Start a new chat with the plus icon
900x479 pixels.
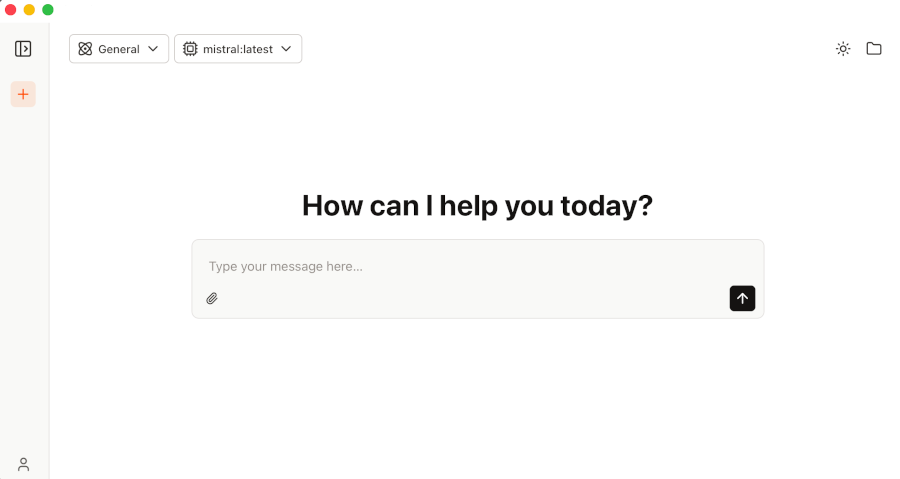(x=23, y=94)
